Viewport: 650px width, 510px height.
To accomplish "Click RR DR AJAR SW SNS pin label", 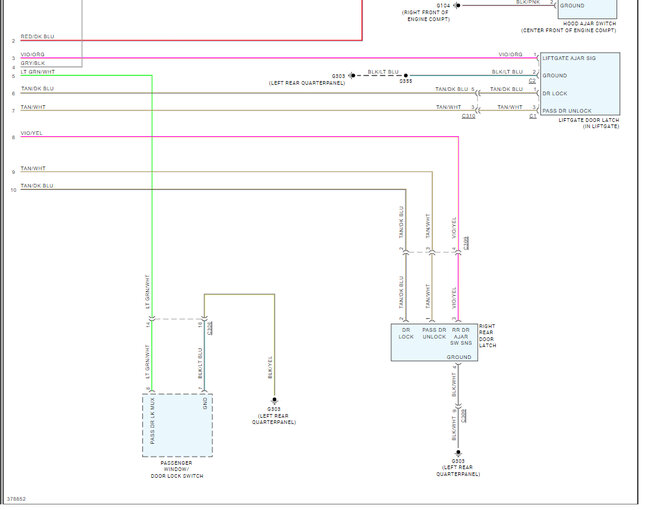I will tap(461, 336).
